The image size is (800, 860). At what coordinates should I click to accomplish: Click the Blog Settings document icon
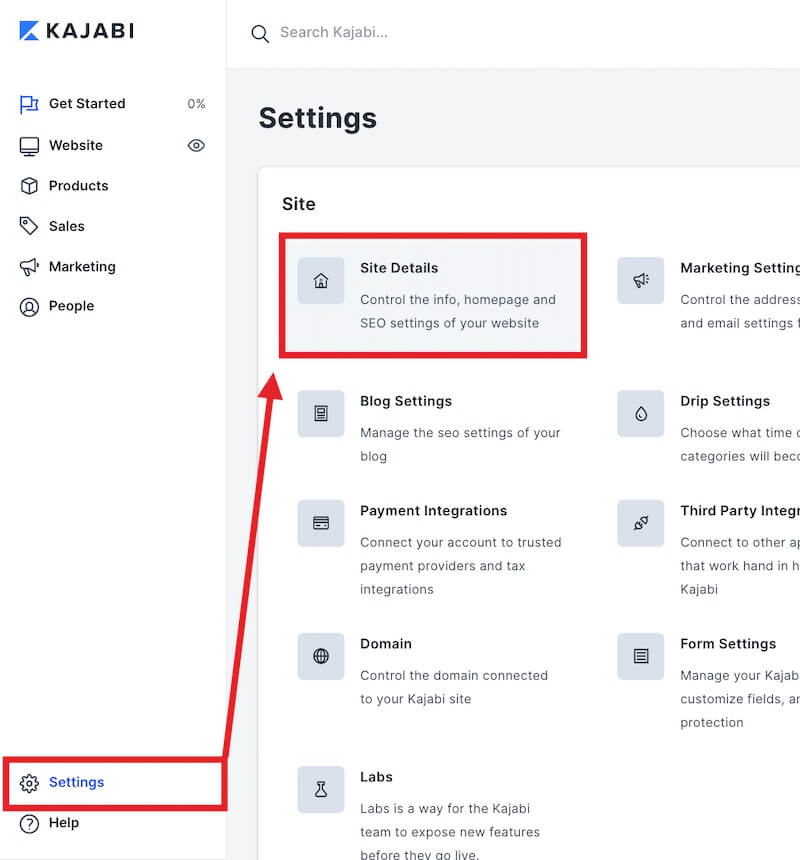pyautogui.click(x=320, y=413)
